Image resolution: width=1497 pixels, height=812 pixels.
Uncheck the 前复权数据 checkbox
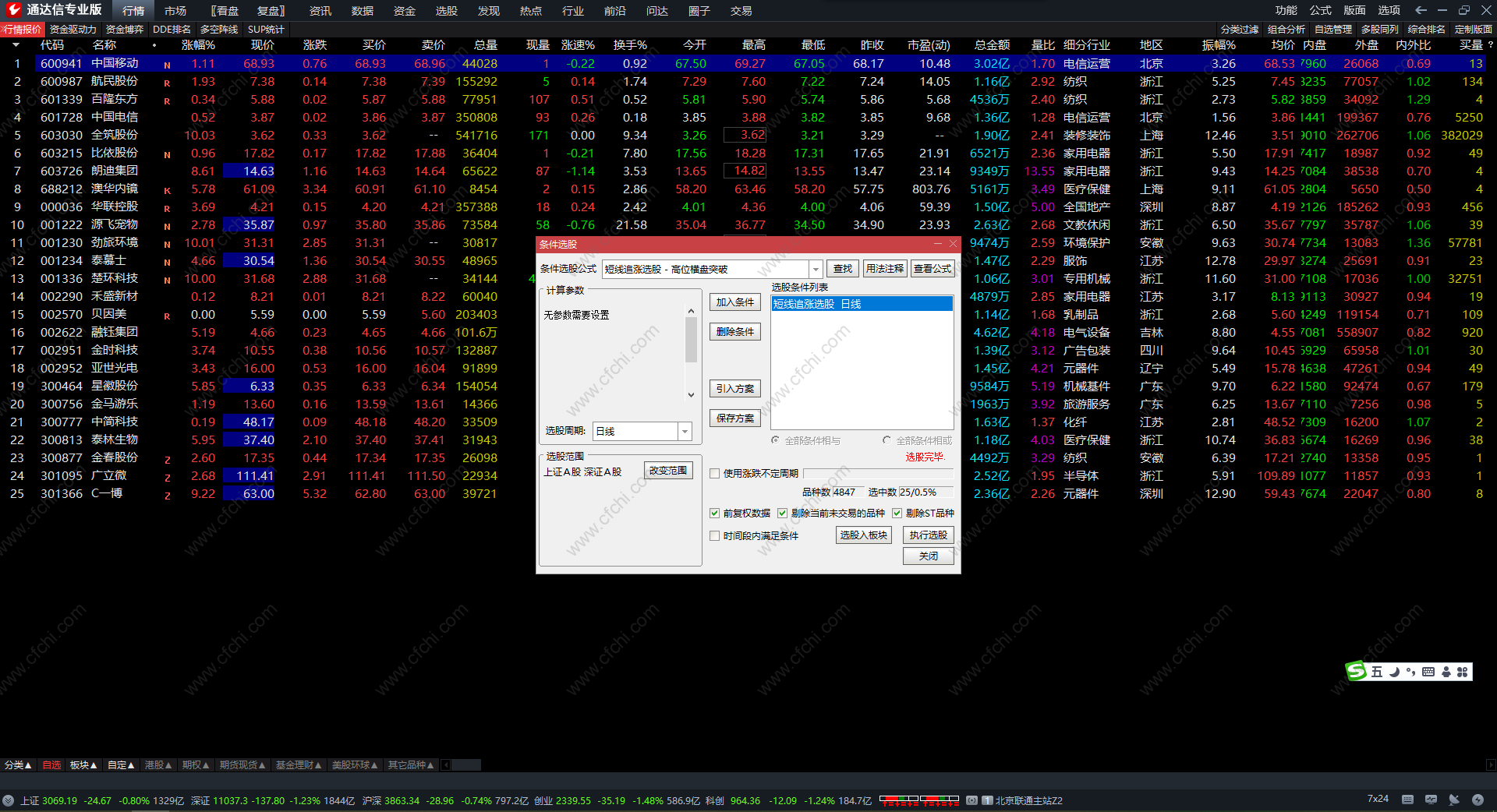point(714,513)
